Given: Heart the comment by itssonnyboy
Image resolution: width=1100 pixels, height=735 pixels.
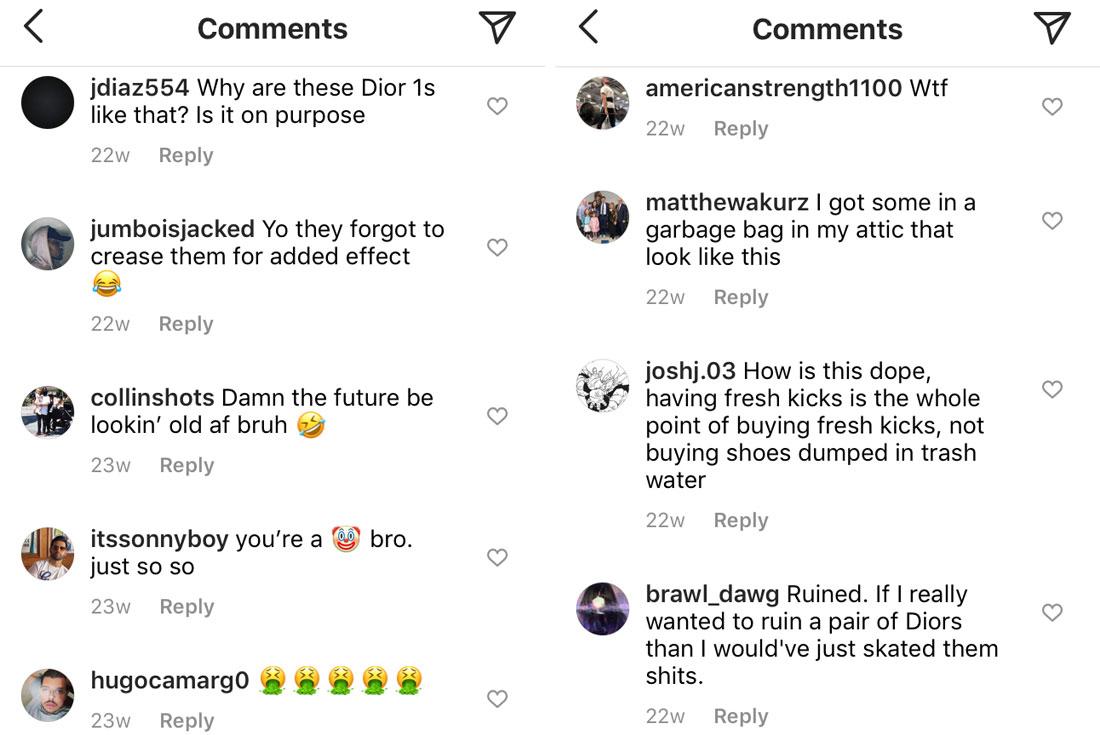Looking at the screenshot, I should coord(497,557).
